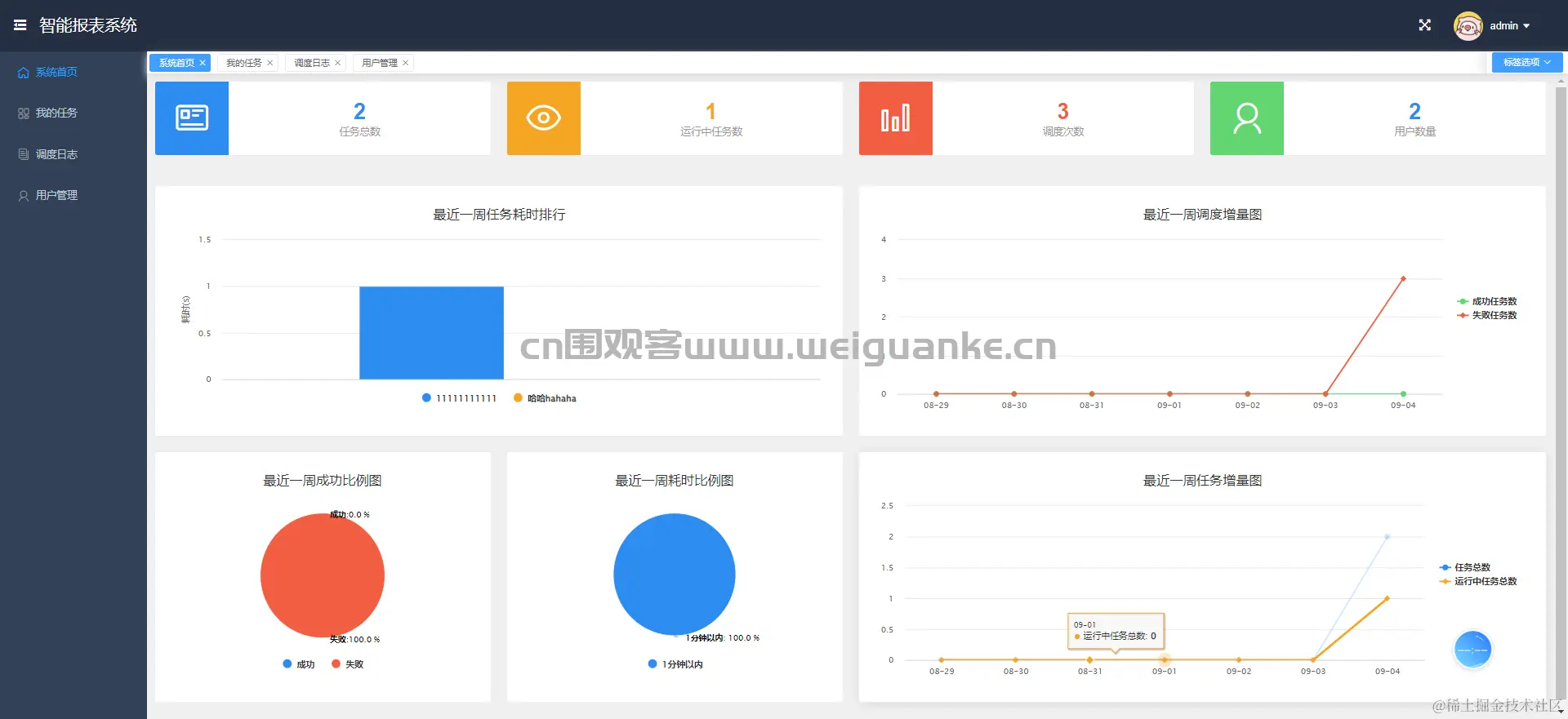Toggle the 失败 pie legend item
The width and height of the screenshot is (1568, 719).
coord(347,664)
